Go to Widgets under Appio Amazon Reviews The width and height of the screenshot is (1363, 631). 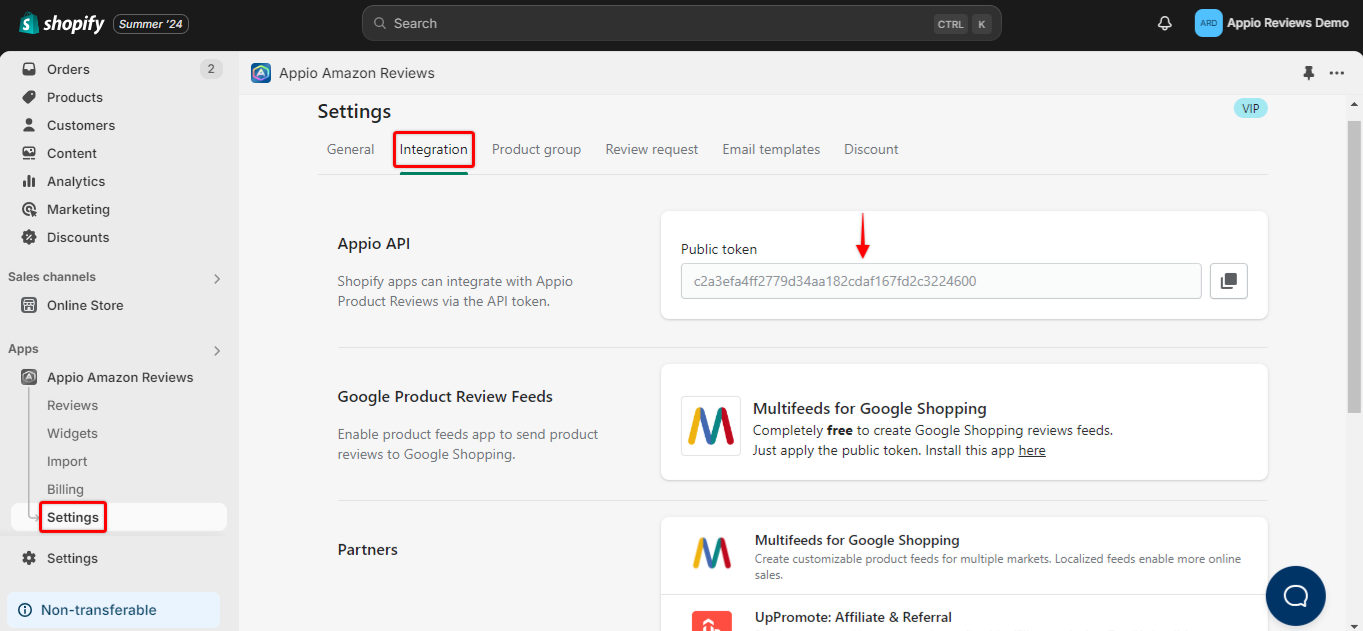pos(72,433)
